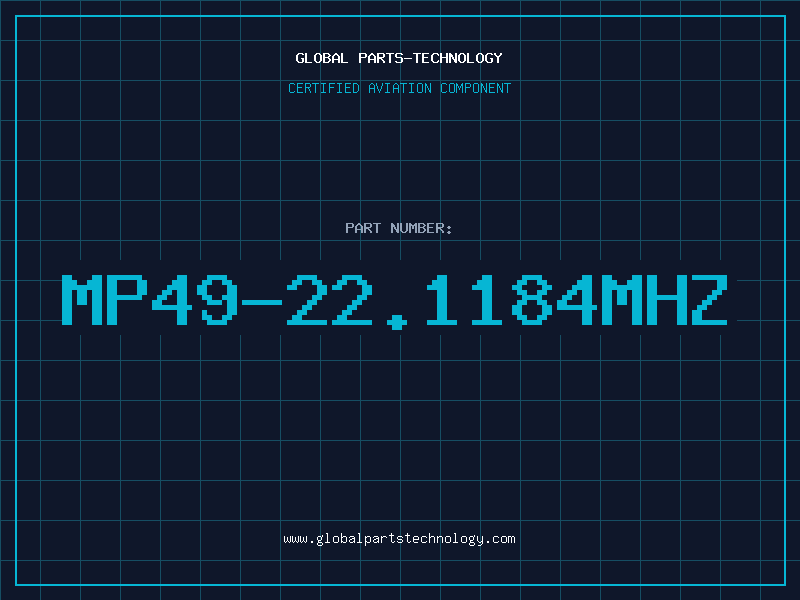Click the dash in the part number
The image size is (800, 600).
click(x=262, y=302)
